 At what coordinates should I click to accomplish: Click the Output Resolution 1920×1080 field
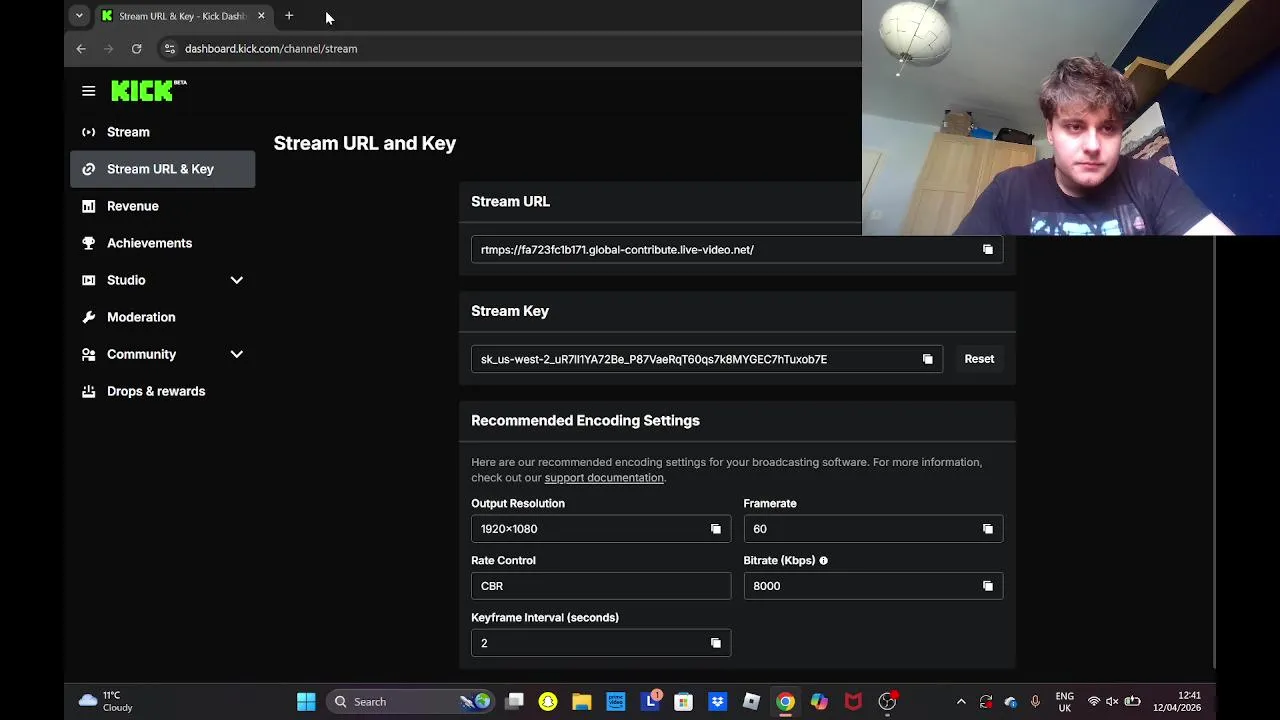(x=601, y=529)
